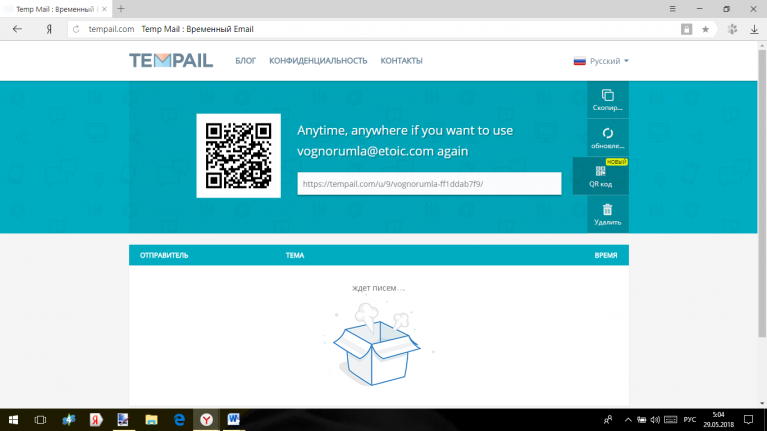Click the Время column header

(606, 255)
